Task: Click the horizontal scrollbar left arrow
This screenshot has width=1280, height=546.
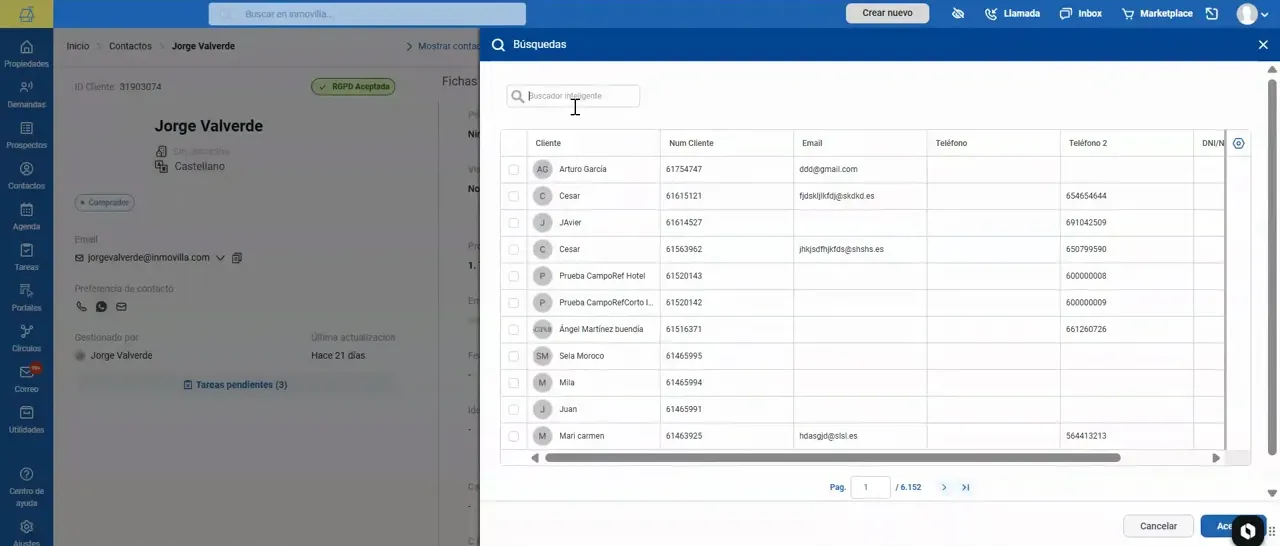Action: point(535,458)
